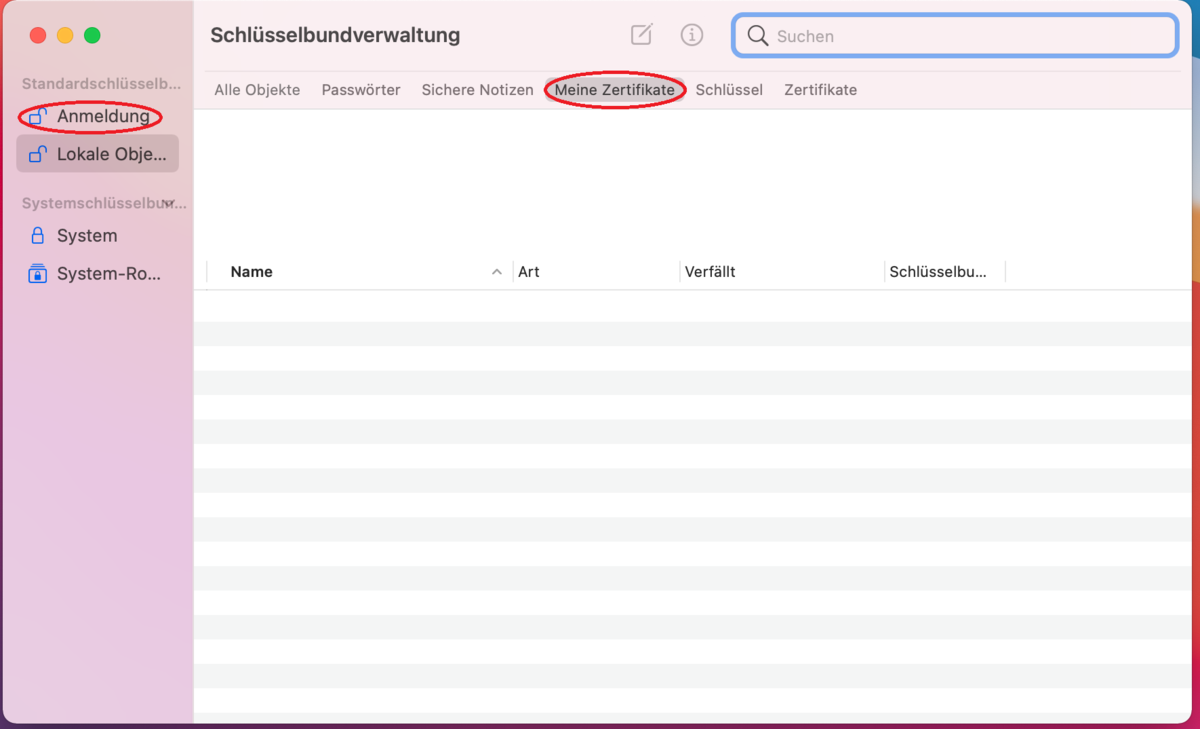1200x729 pixels.
Task: Sort by Art column header
Action: 596,272
